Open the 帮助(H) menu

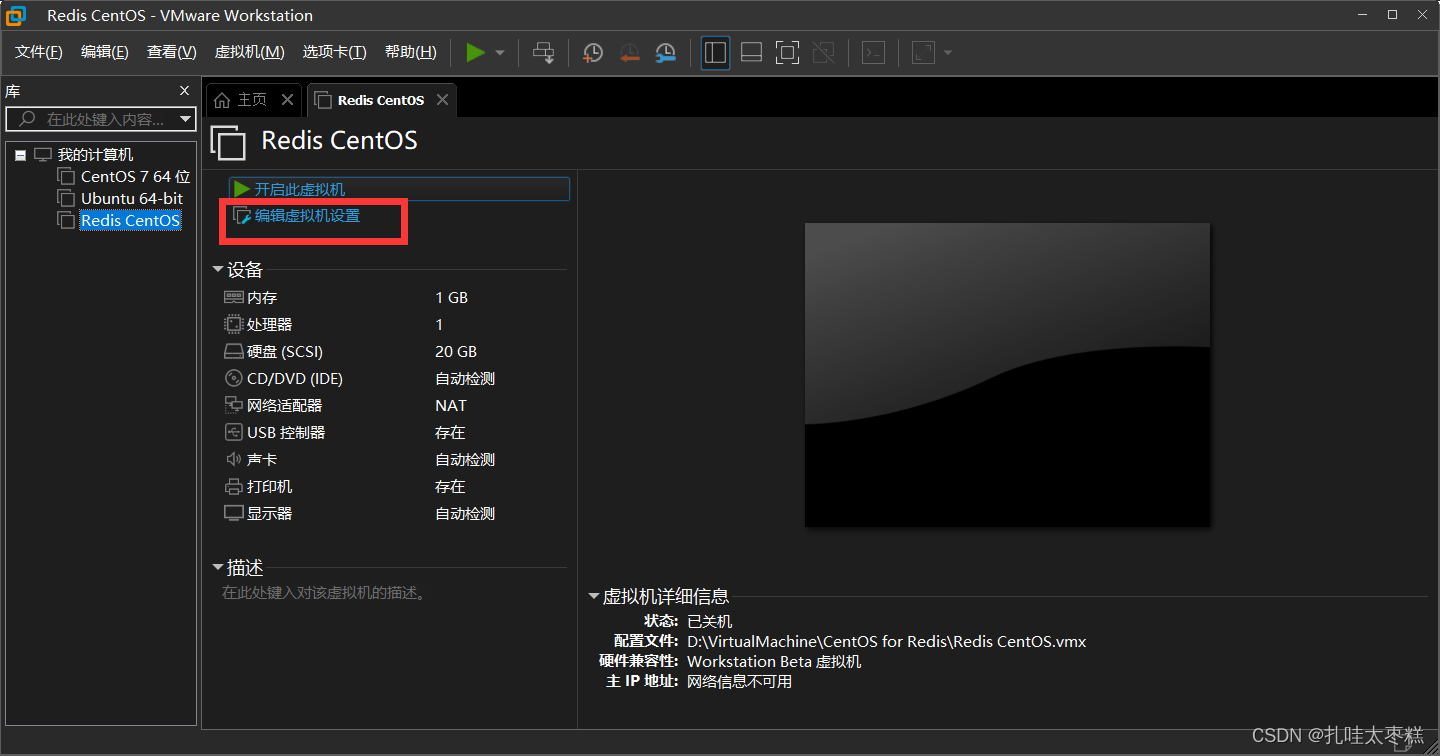click(x=411, y=52)
